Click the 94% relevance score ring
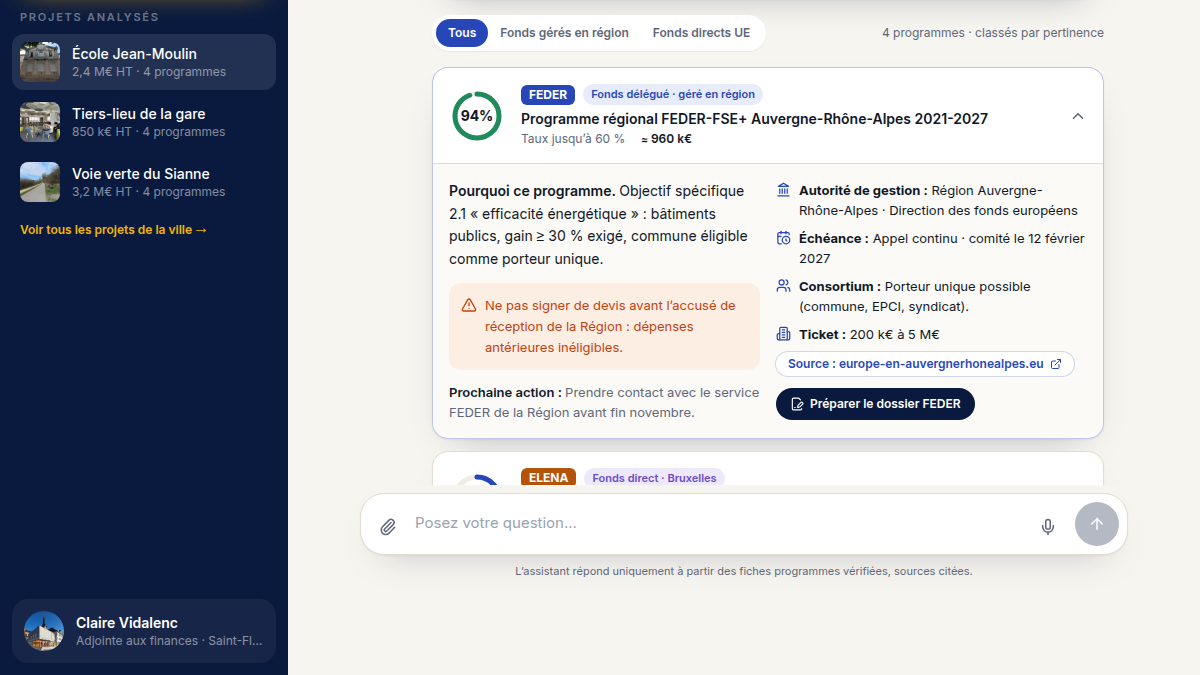 tap(477, 116)
